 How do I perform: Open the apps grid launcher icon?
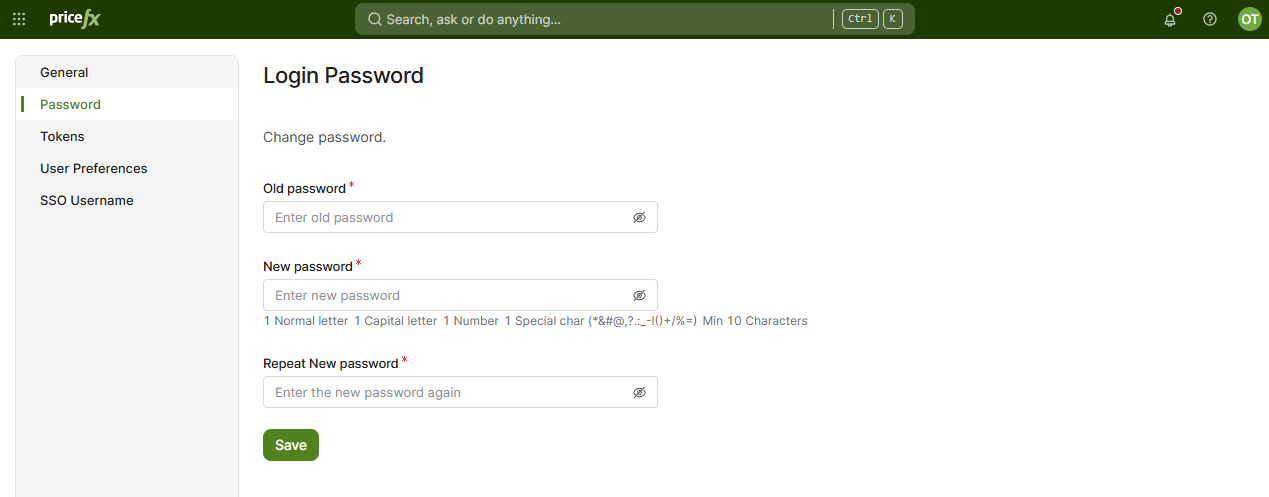coord(19,19)
